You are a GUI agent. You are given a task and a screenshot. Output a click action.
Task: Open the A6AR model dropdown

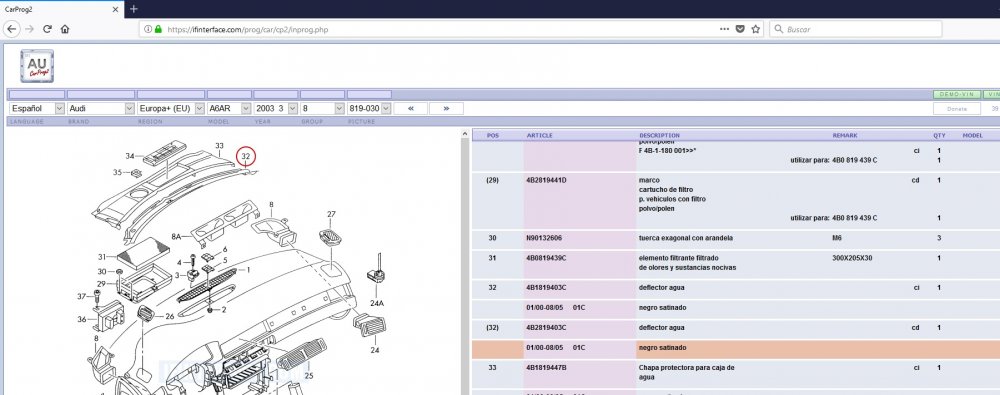click(229, 108)
